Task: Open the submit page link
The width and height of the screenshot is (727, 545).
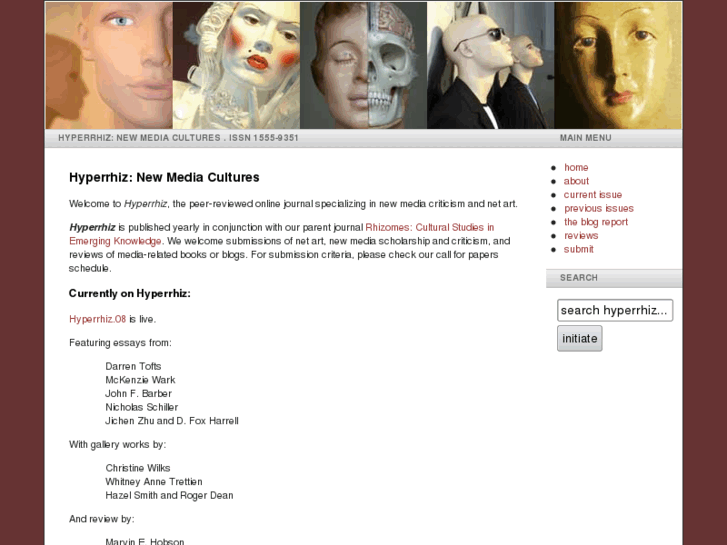Action: (578, 249)
